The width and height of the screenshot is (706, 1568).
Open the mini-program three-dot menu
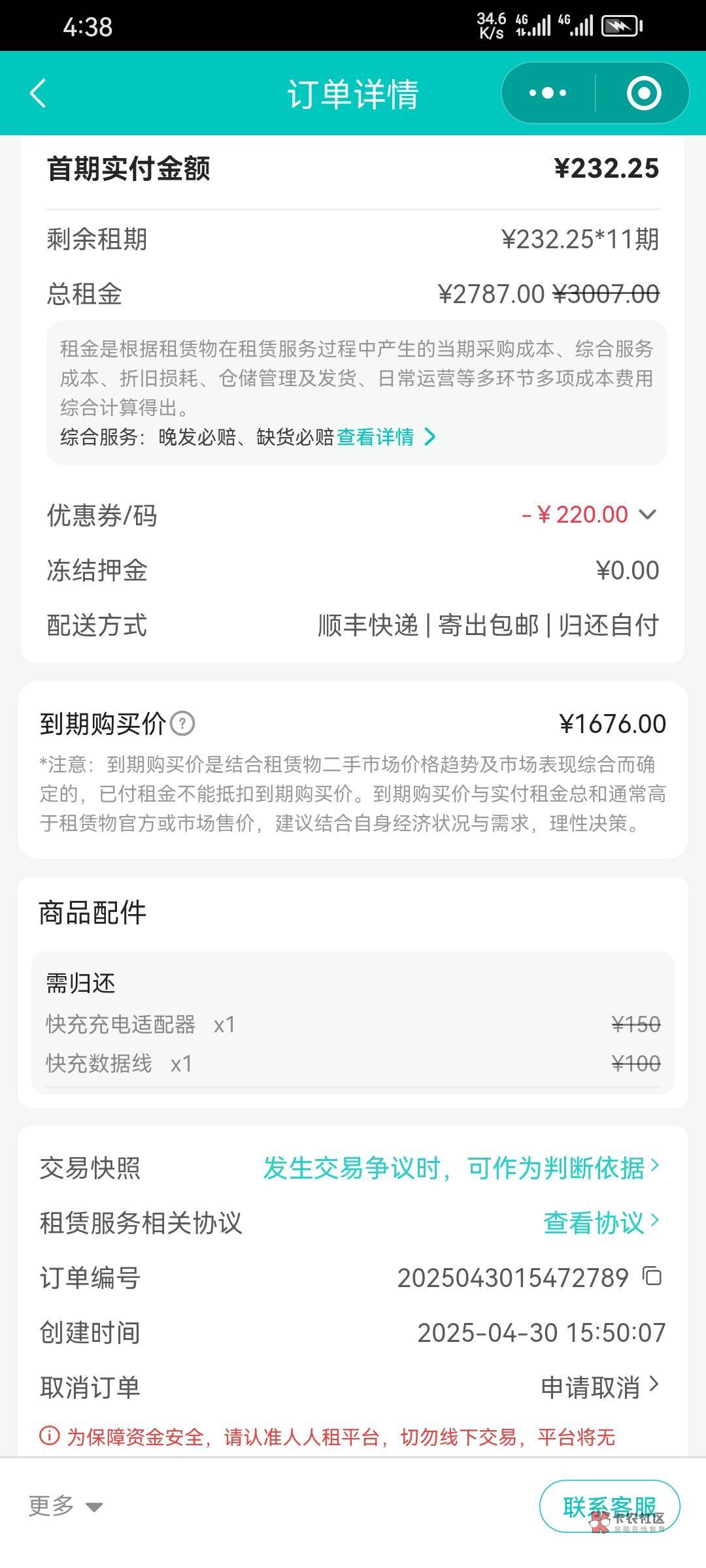pyautogui.click(x=548, y=93)
